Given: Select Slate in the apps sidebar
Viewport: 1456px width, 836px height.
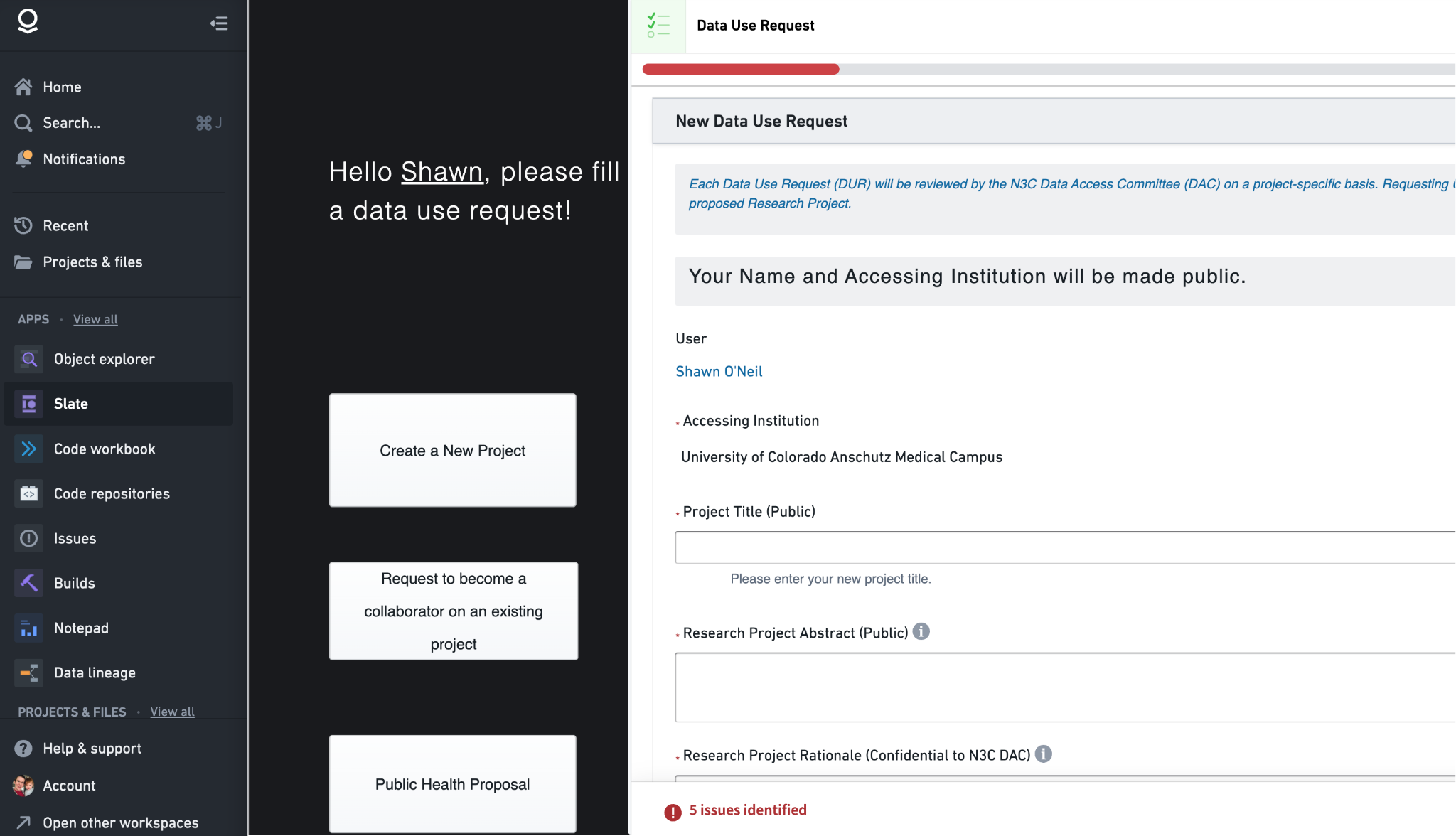Looking at the screenshot, I should point(70,403).
